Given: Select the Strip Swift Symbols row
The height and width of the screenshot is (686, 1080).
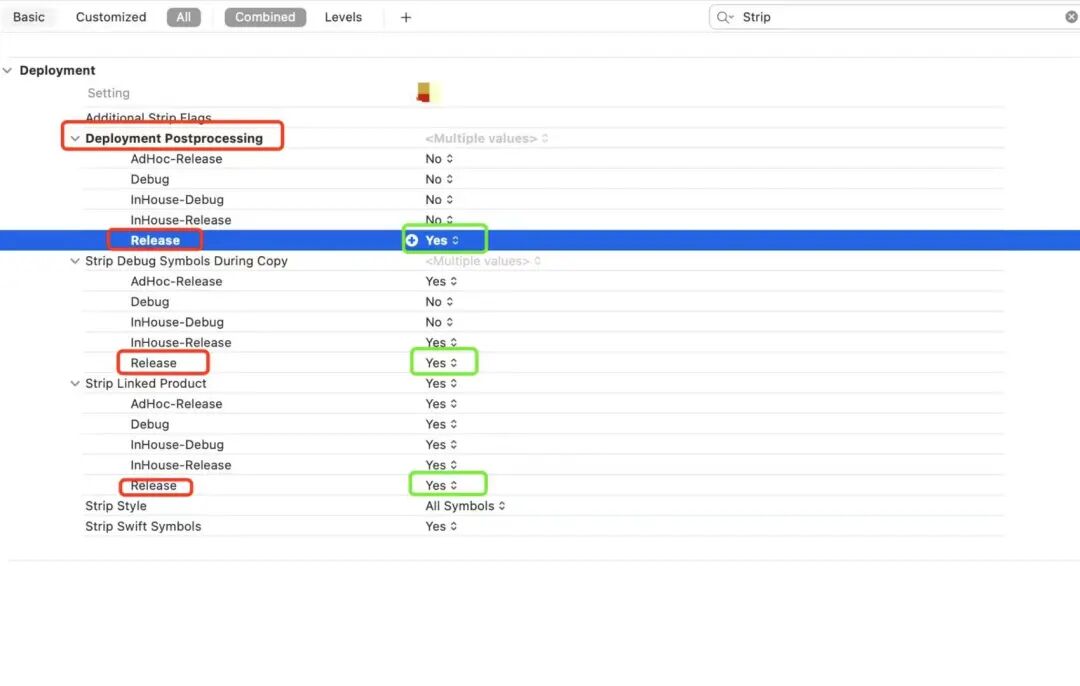Looking at the screenshot, I should tap(143, 526).
